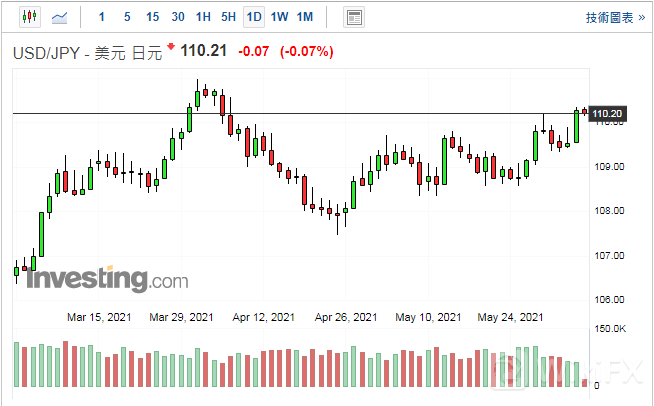The height and width of the screenshot is (406, 654).
Task: Click the Mar 29, 2021 date marker
Action: coord(181,317)
